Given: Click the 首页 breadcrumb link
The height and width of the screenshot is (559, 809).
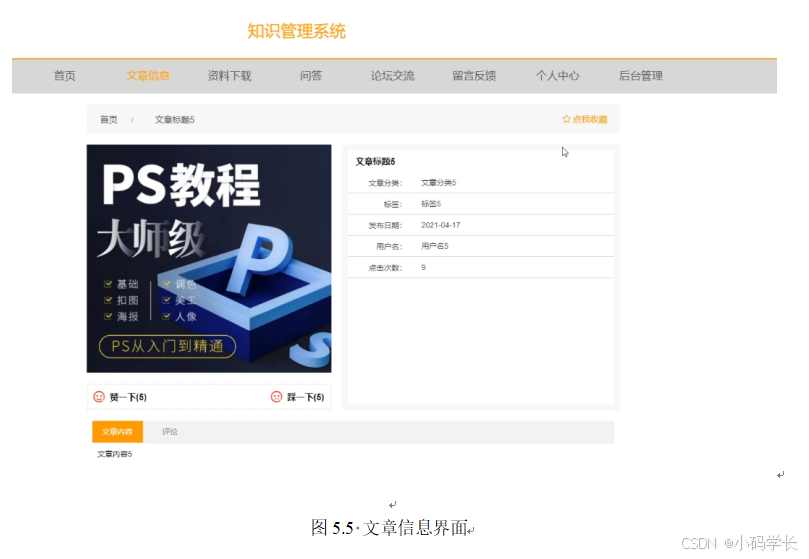Looking at the screenshot, I should point(109,120).
